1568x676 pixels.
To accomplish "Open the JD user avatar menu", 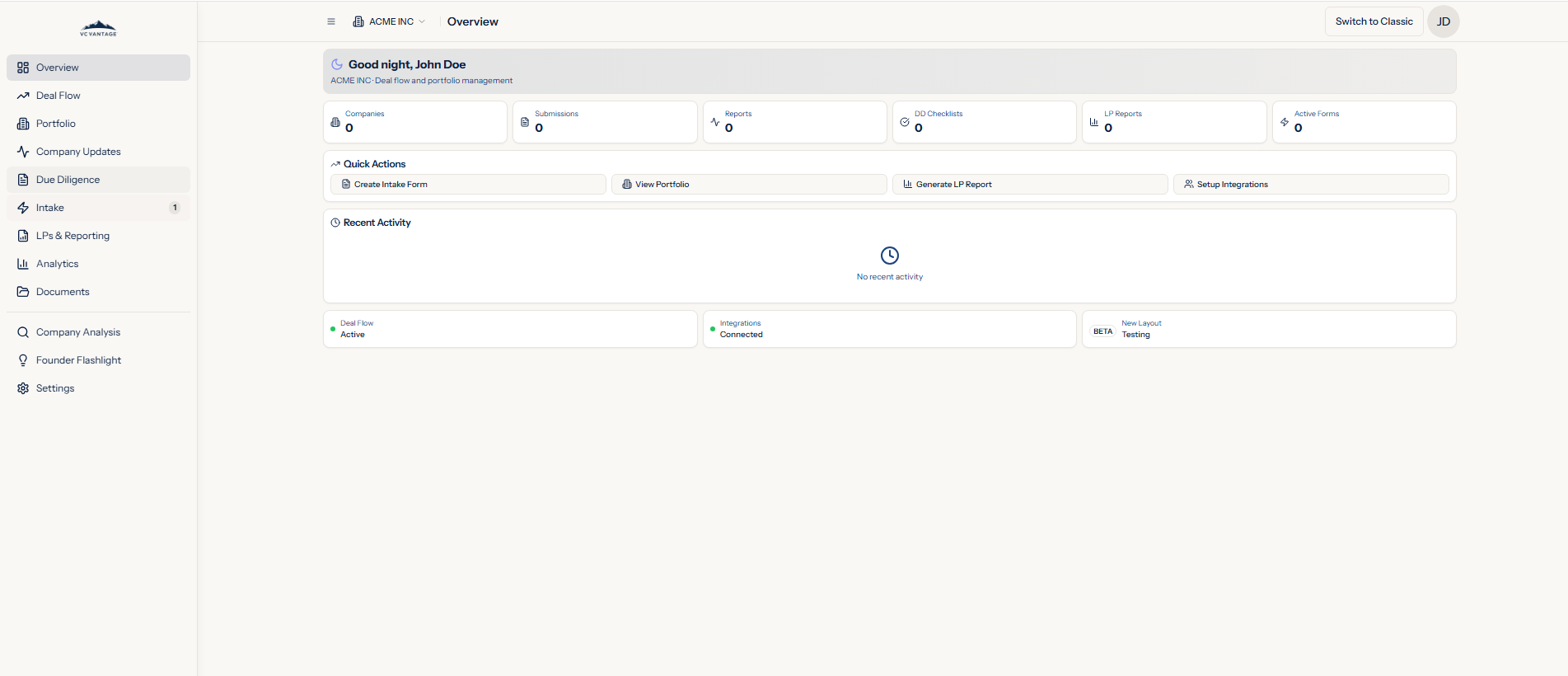I will [x=1443, y=21].
